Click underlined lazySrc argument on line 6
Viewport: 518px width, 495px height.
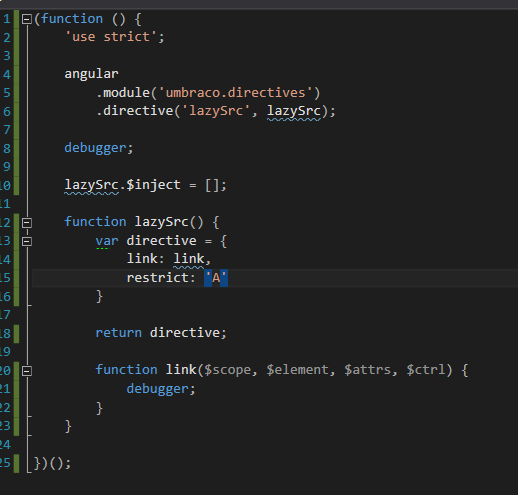[x=294, y=111]
